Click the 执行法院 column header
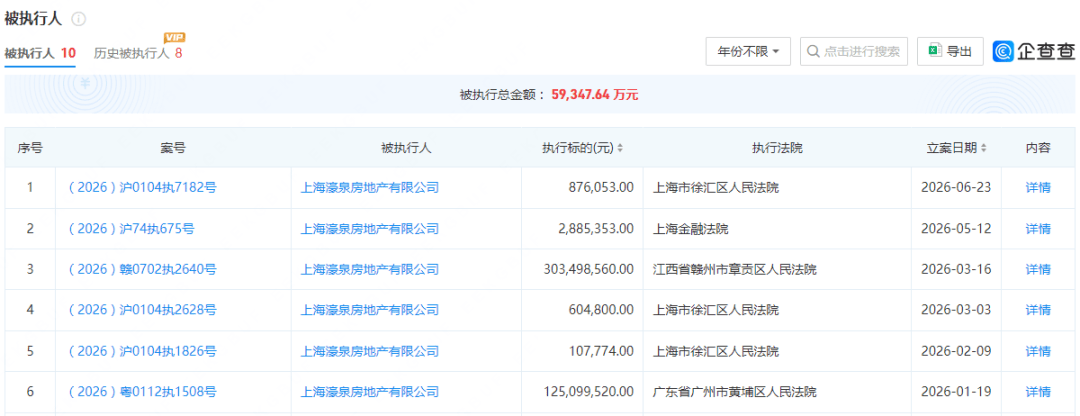Image resolution: width=1080 pixels, height=416 pixels. (777, 148)
